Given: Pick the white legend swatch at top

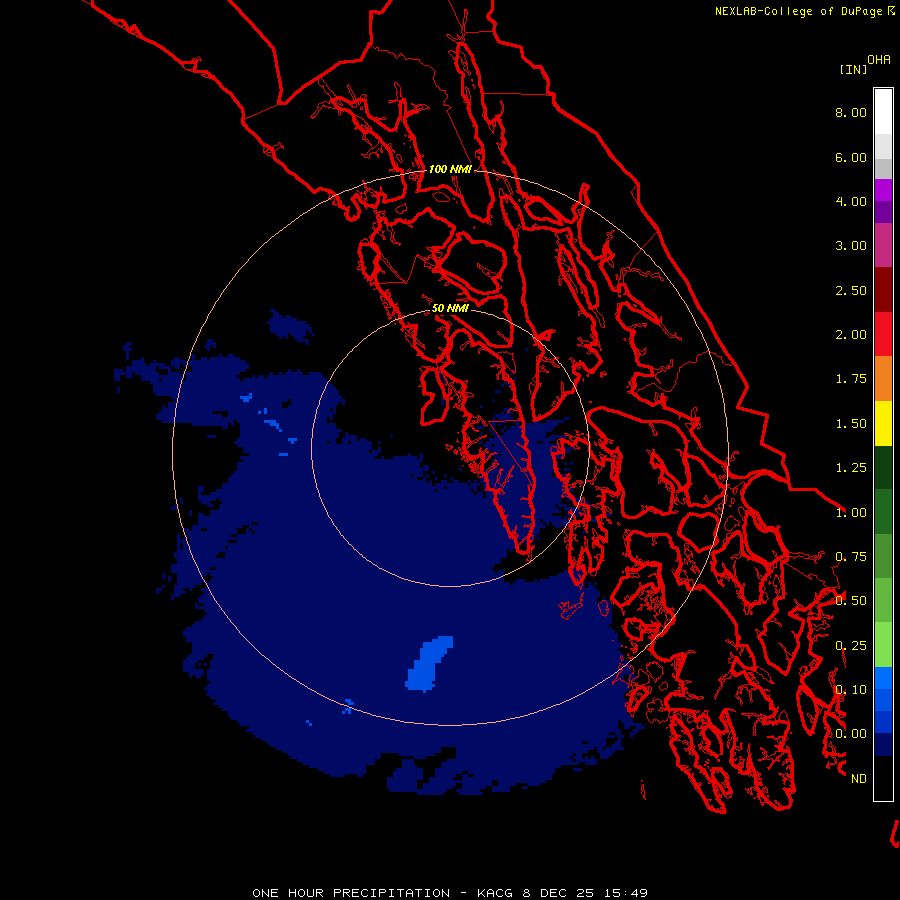Looking at the screenshot, I should coord(883,111).
